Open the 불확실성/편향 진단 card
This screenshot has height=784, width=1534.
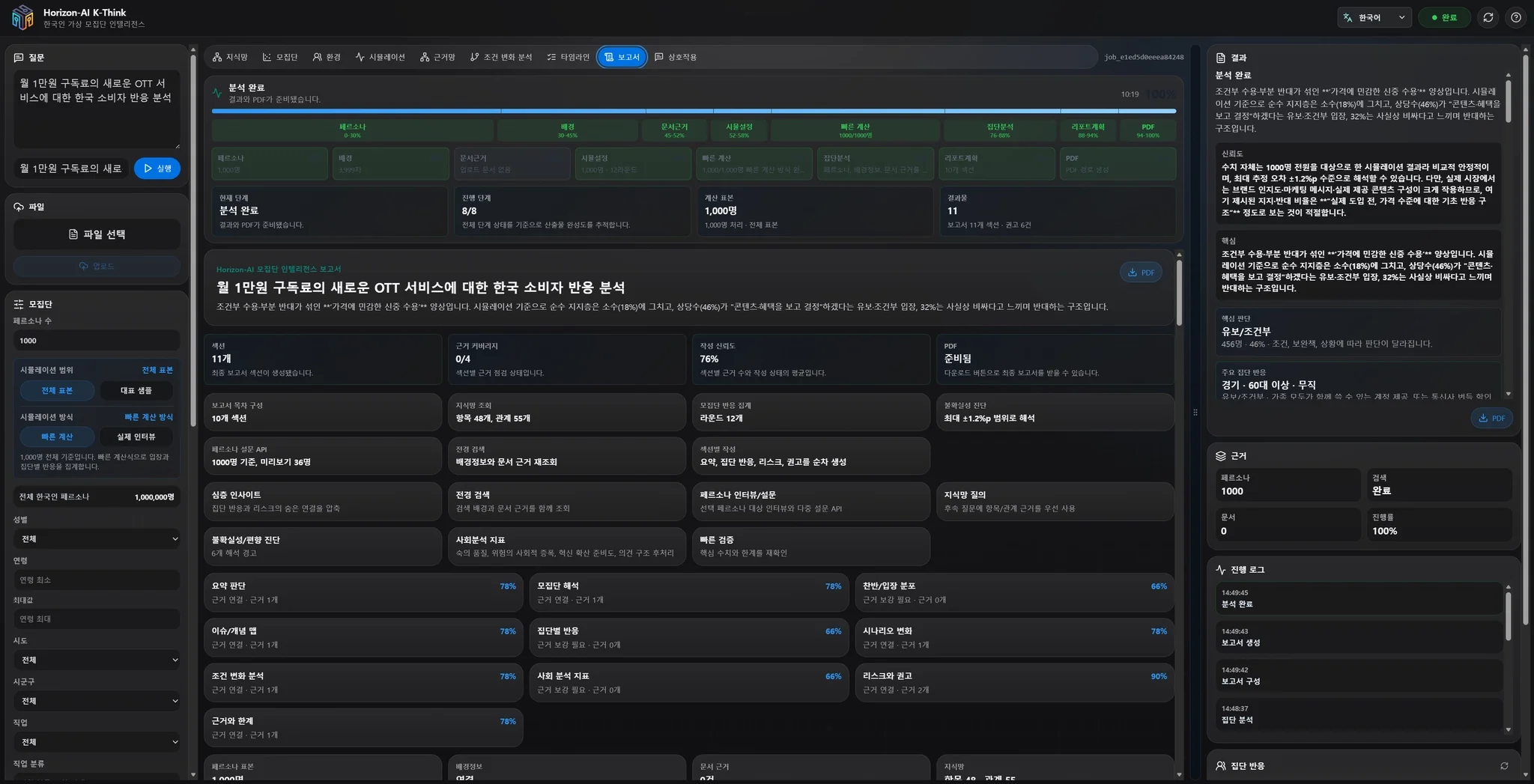point(323,547)
